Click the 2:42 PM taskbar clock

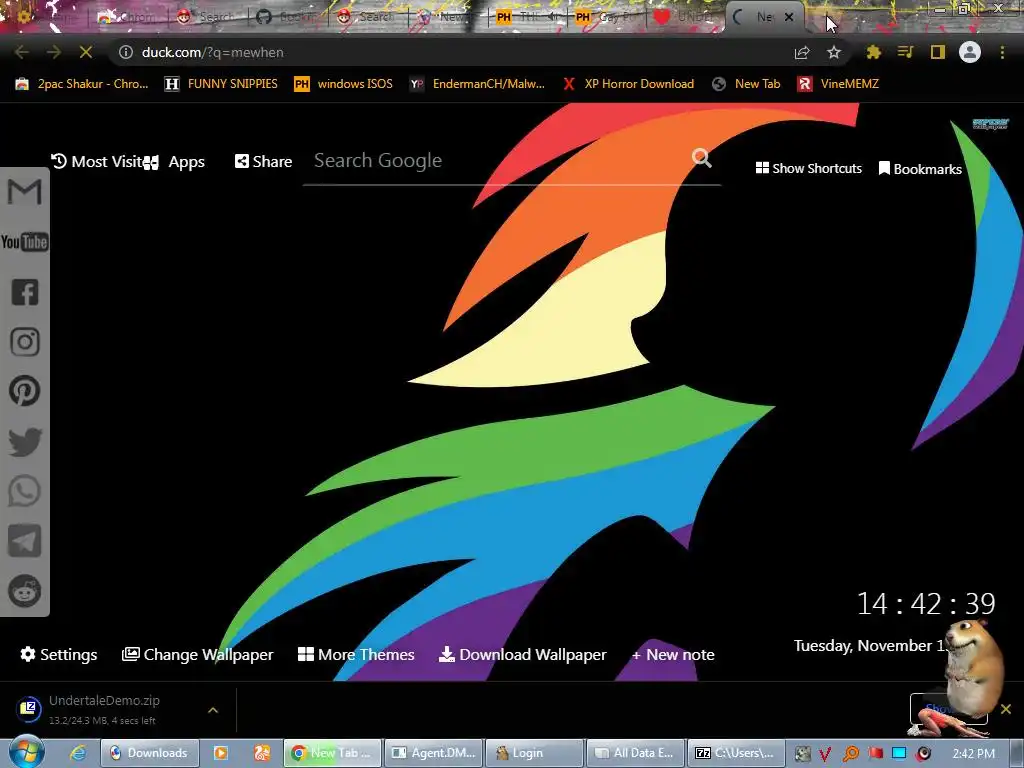coord(973,754)
